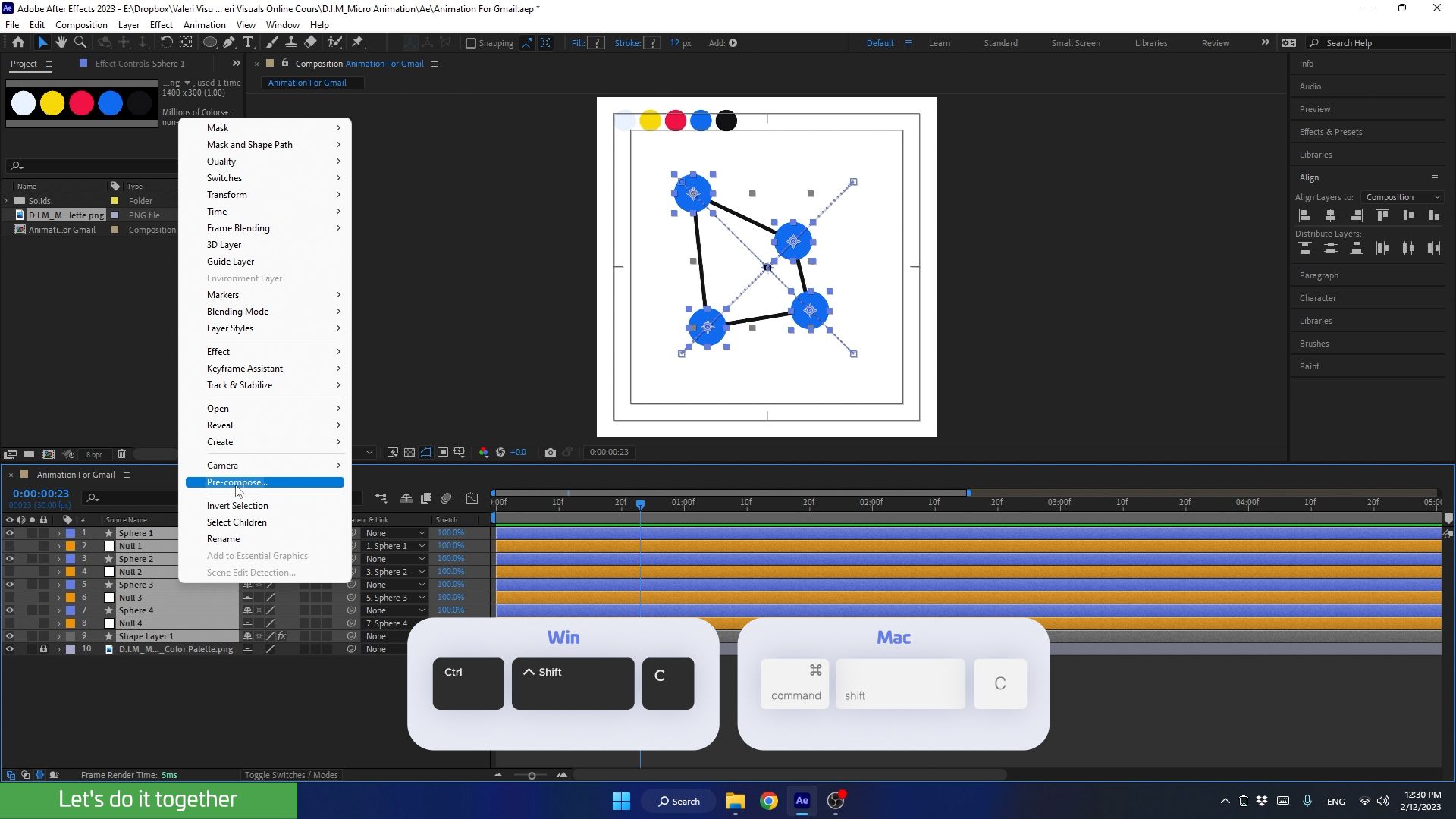Open parent dropdown for Null 1 layer

pyautogui.click(x=394, y=546)
